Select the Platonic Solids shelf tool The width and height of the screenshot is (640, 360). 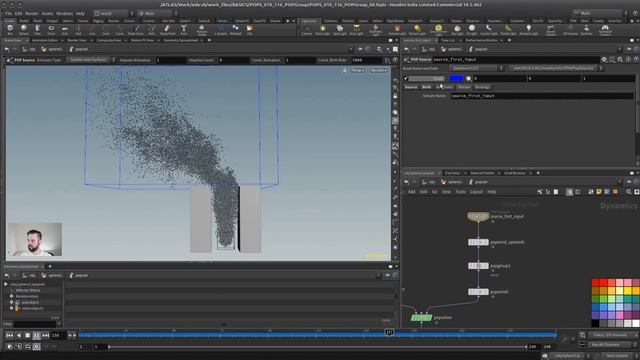coord(202,29)
